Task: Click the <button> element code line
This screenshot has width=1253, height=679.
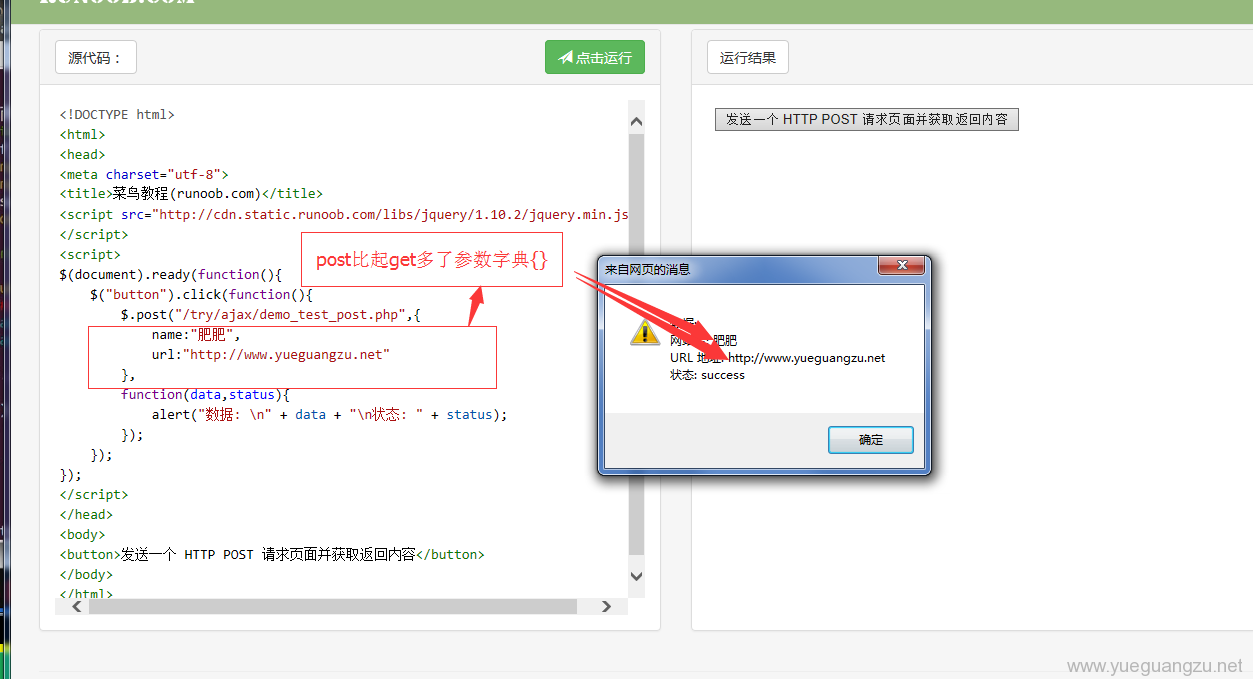Action: point(272,554)
